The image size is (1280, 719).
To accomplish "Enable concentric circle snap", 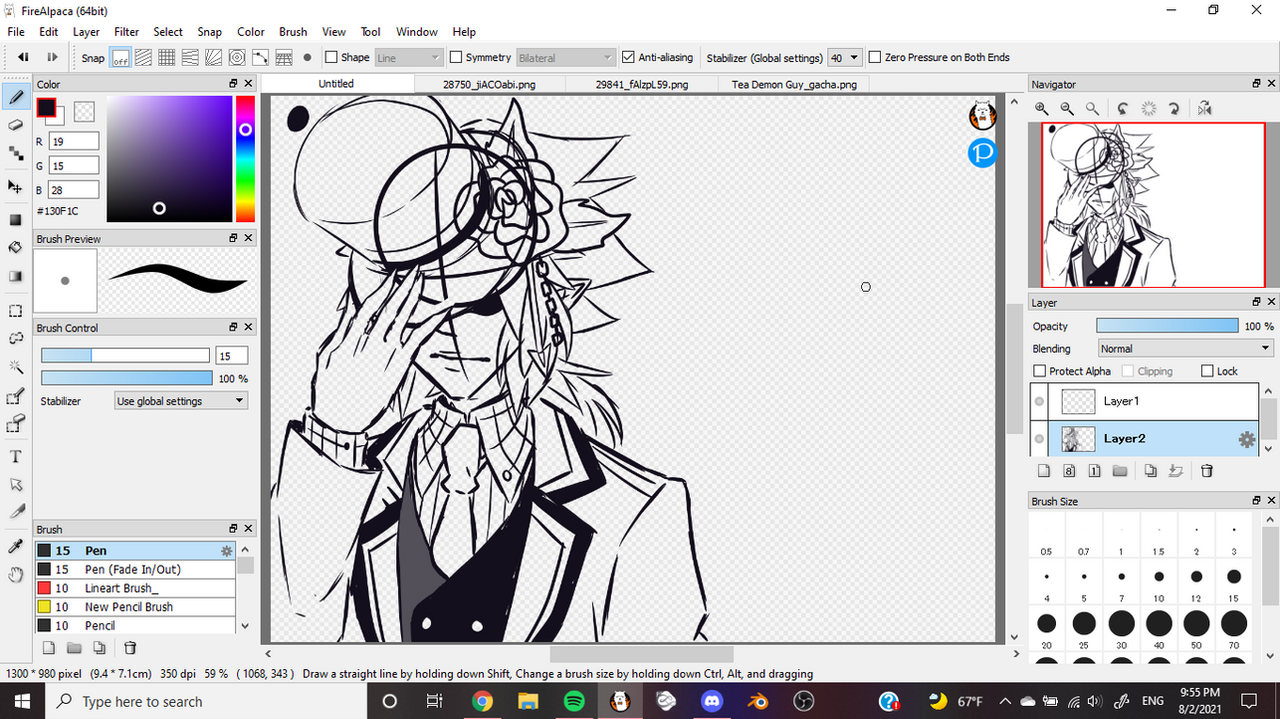I will click(x=237, y=58).
